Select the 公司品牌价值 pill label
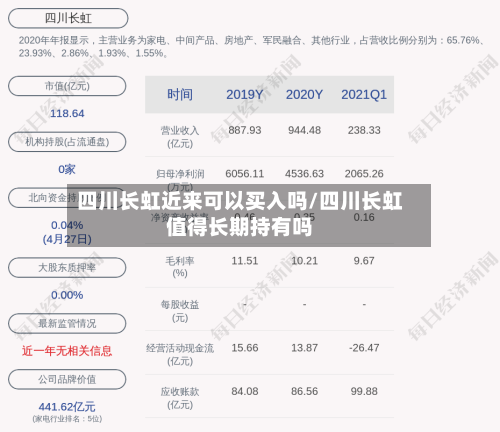This screenshot has height=432, width=500. [x=67, y=379]
